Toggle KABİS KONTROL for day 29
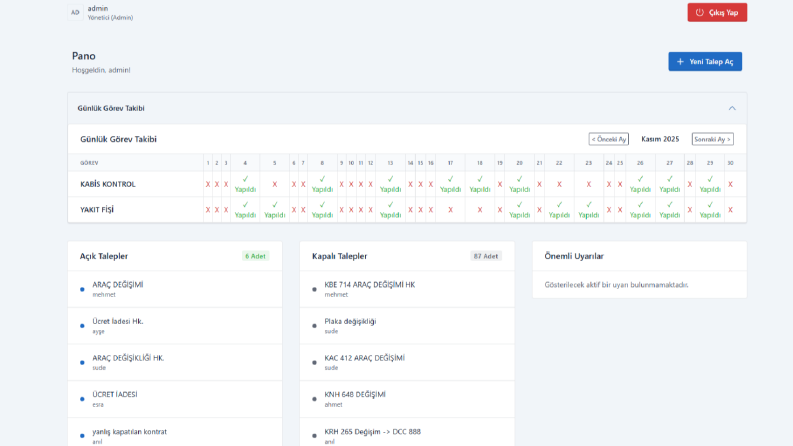793x446 pixels. tap(710, 184)
